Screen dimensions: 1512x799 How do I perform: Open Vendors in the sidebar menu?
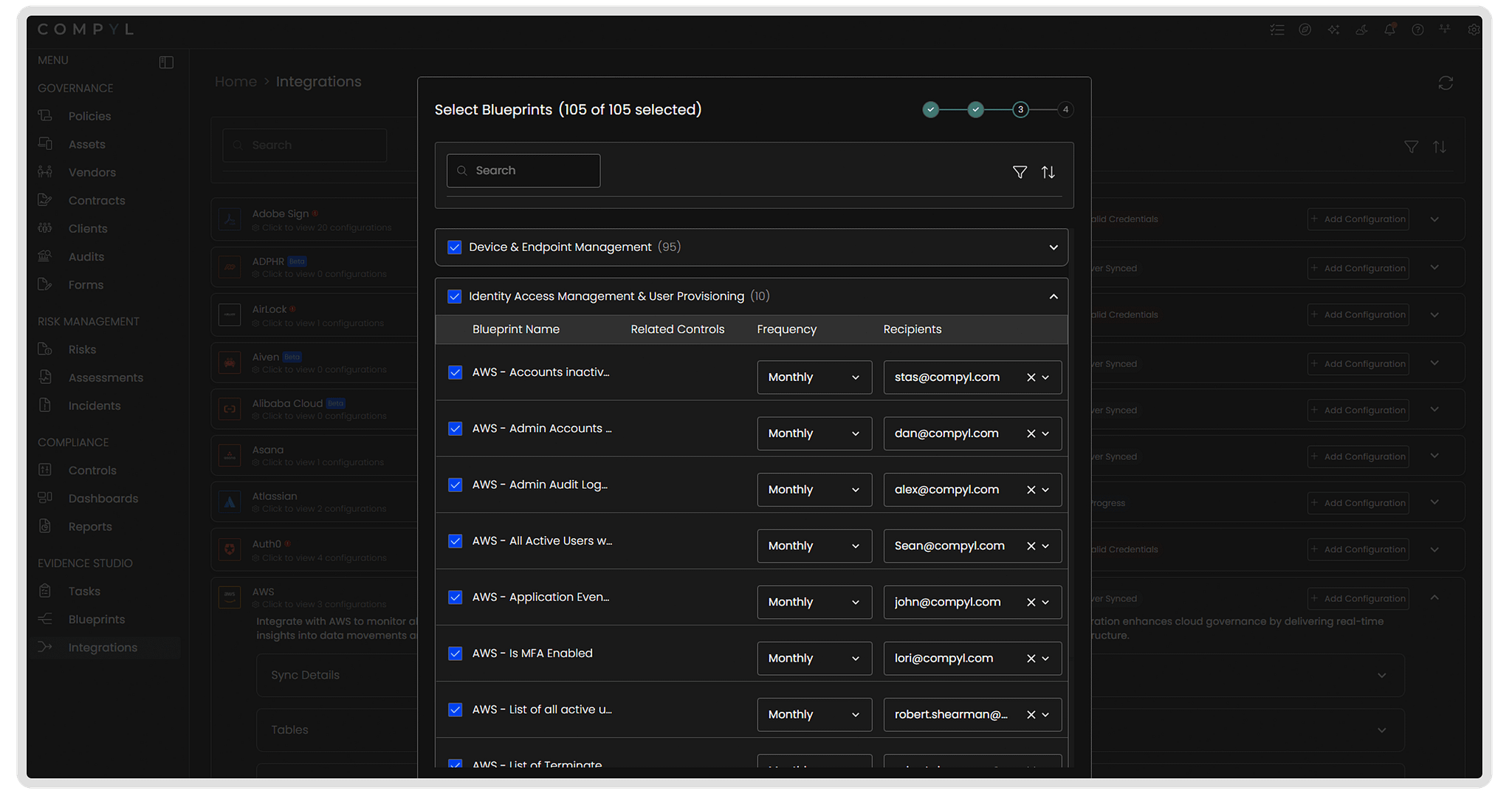92,172
